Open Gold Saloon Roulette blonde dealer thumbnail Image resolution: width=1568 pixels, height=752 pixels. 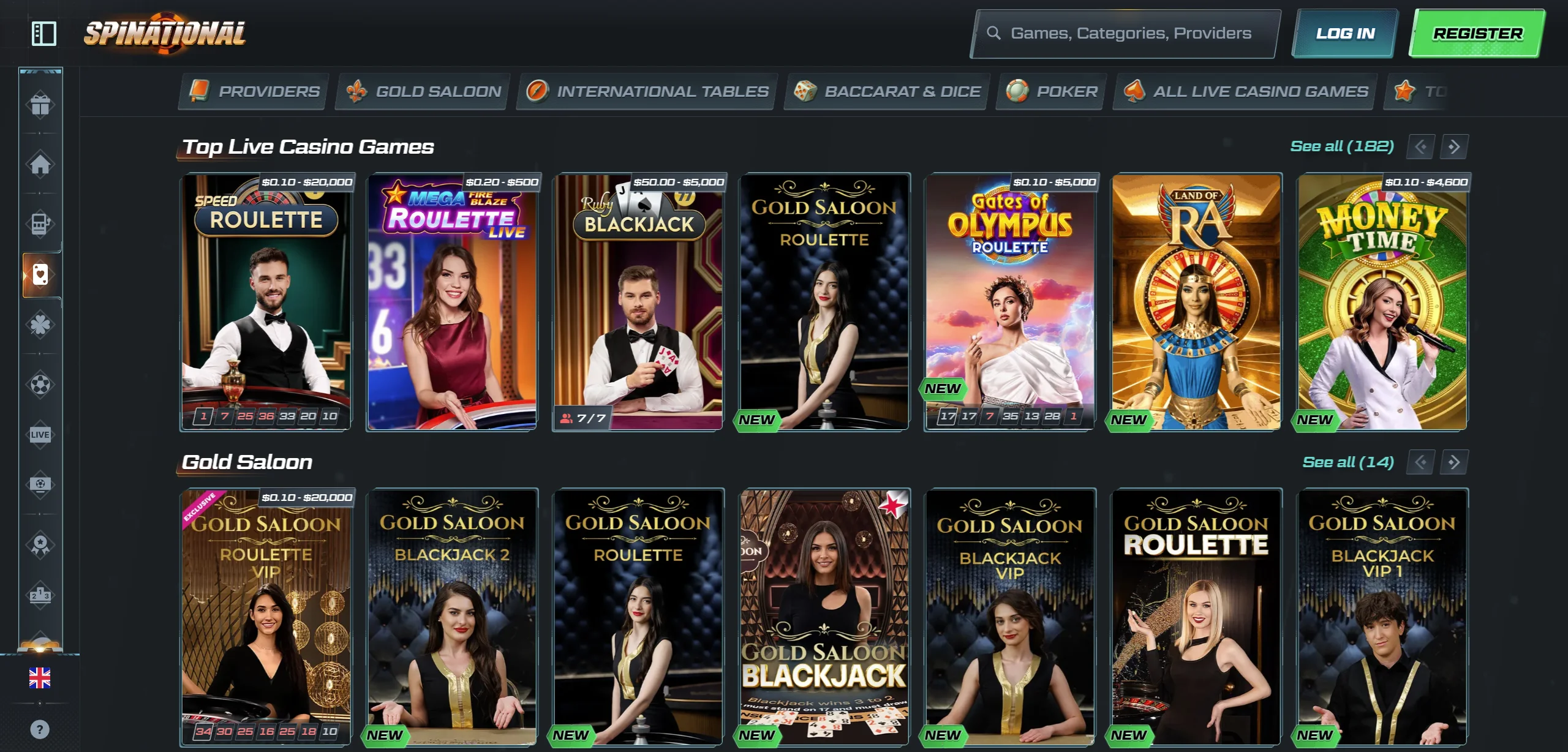(1197, 617)
